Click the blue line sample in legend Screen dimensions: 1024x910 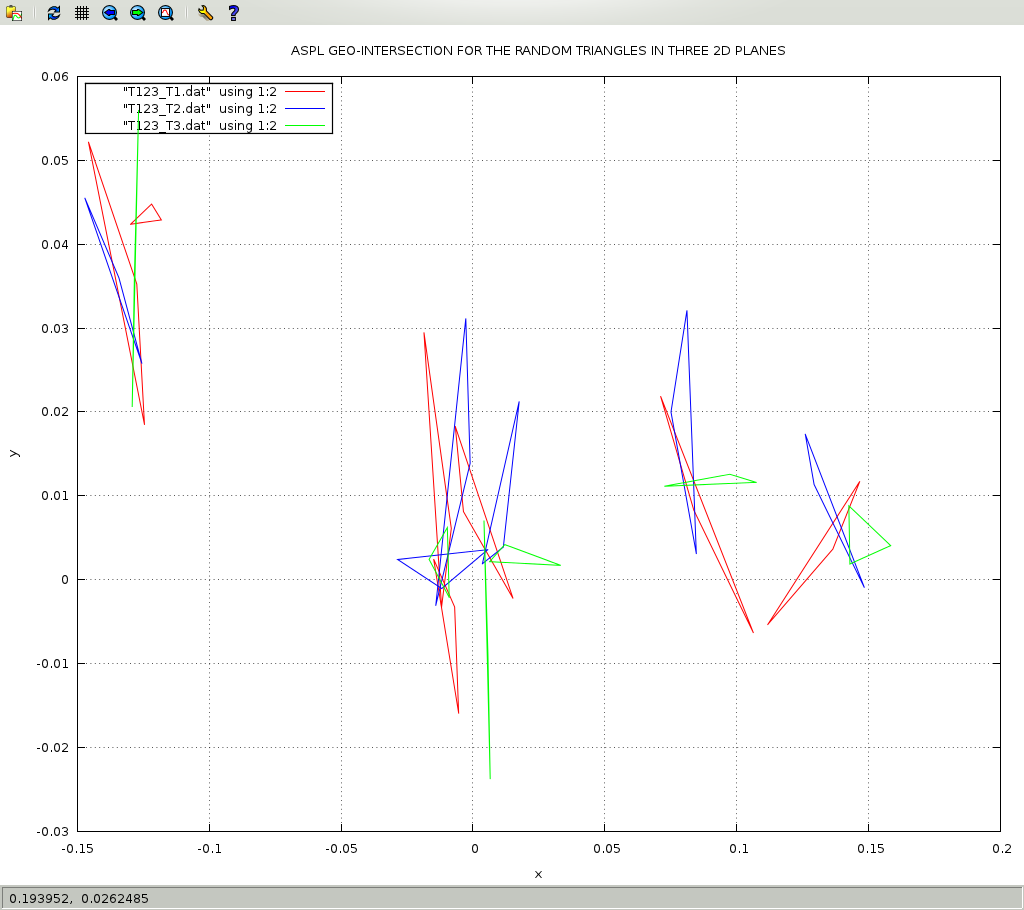[306, 108]
